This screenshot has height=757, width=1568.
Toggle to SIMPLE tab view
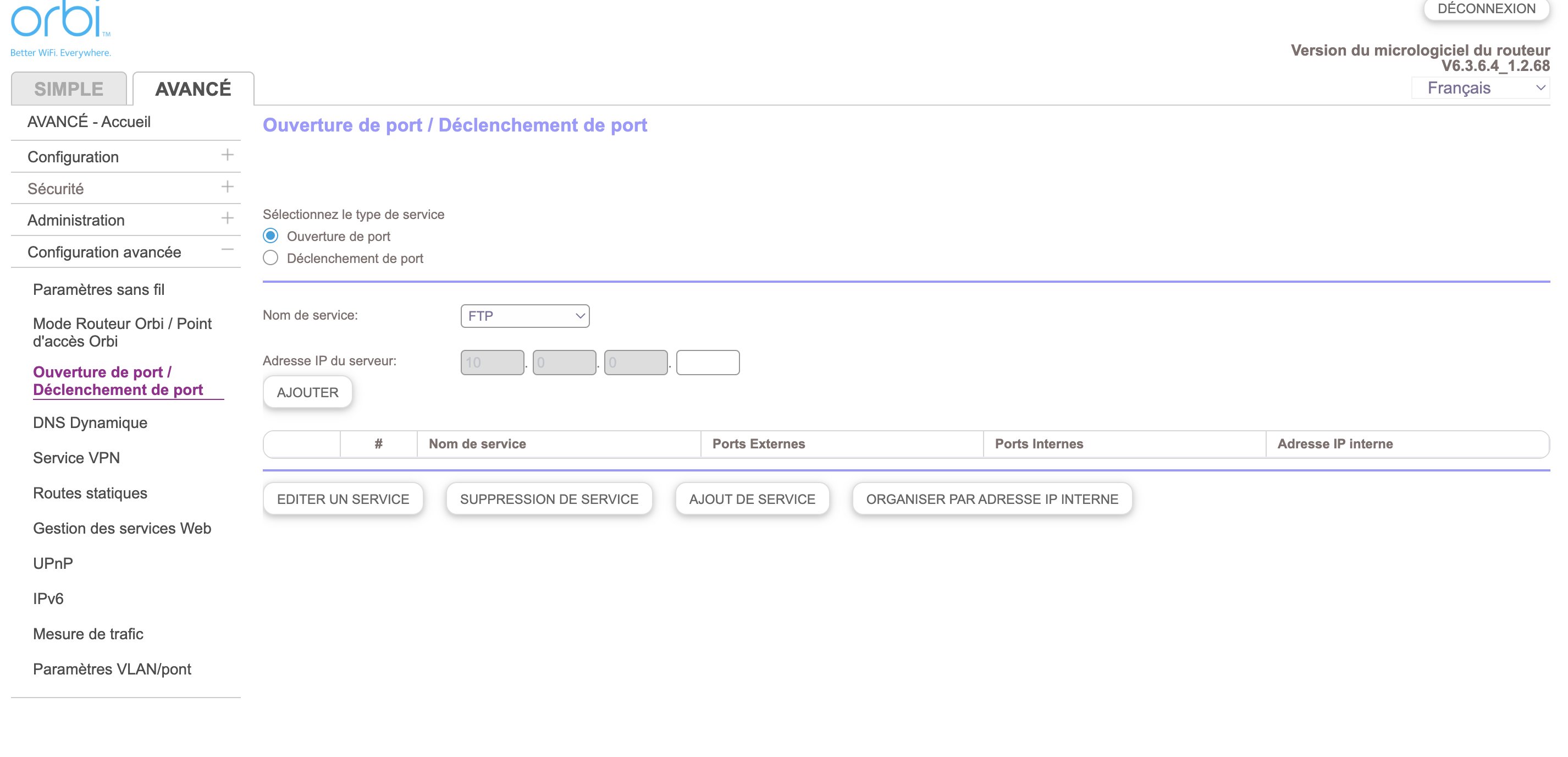tap(68, 88)
